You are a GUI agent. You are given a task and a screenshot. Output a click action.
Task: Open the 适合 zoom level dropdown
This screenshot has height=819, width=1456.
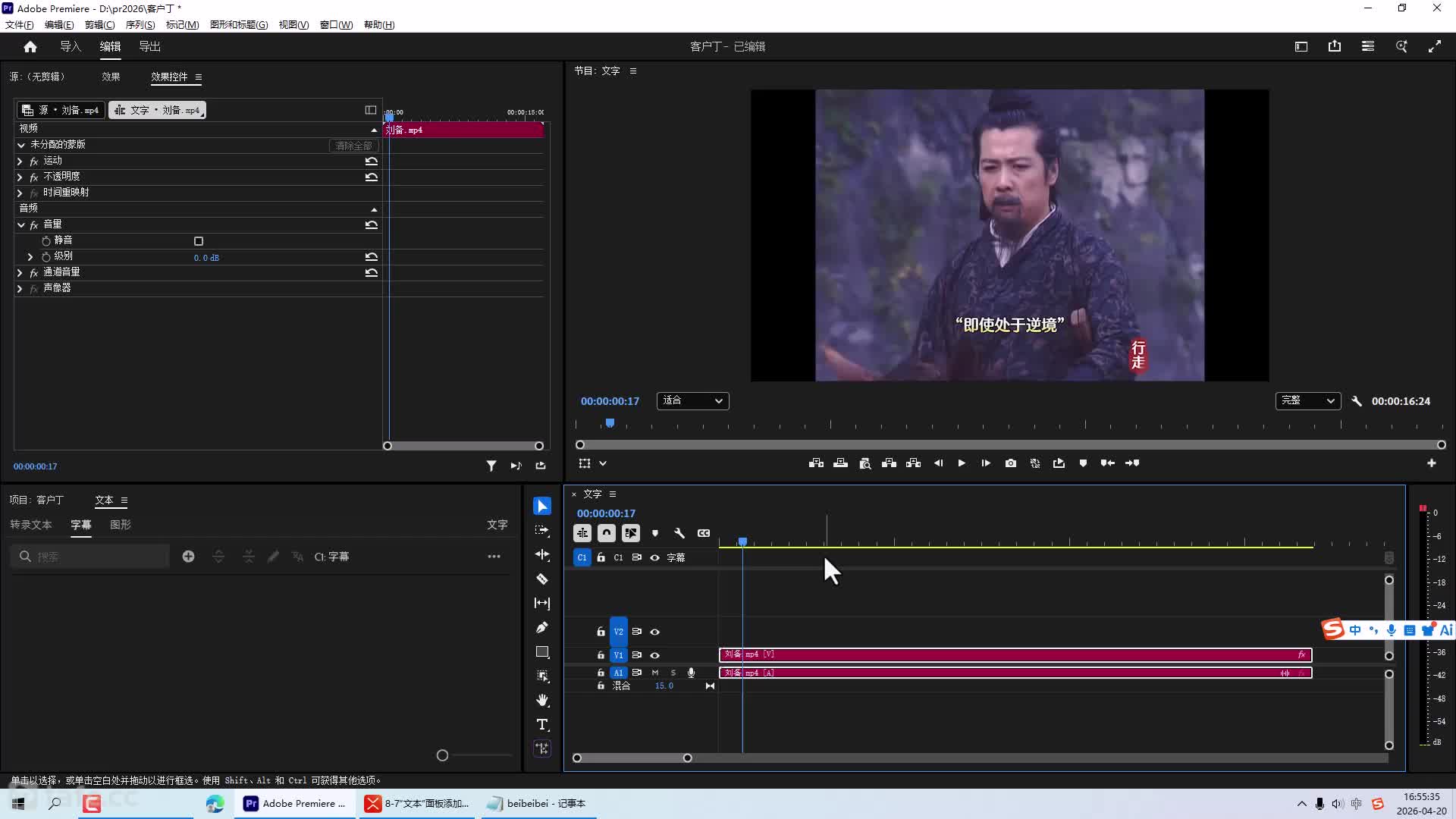(693, 400)
